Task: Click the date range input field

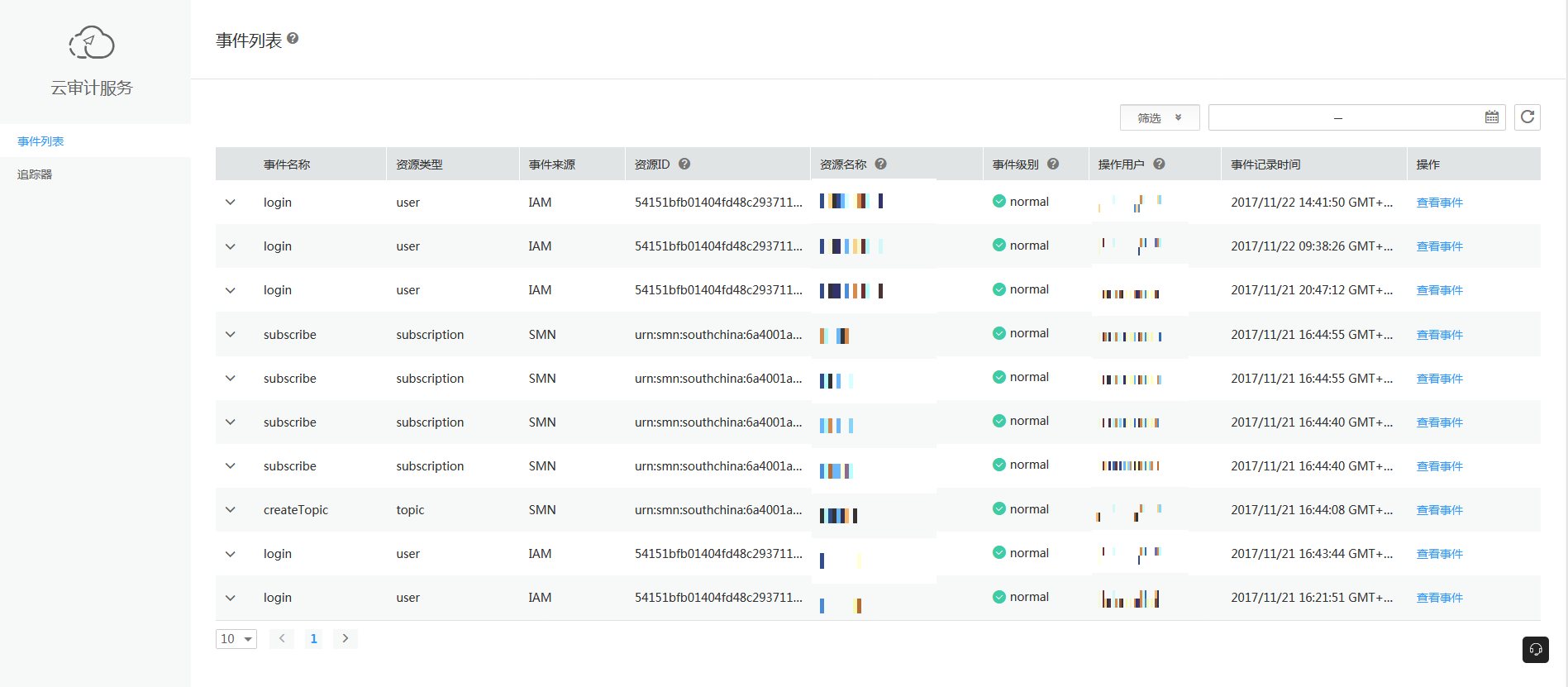Action: [1356, 117]
